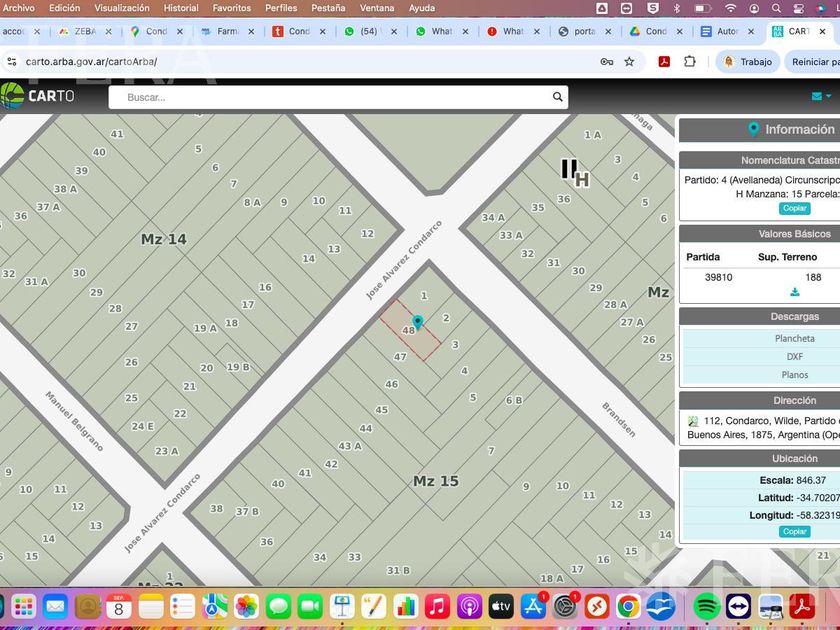Click Copiar under Ubicación
The image size is (840, 630).
coord(794,531)
